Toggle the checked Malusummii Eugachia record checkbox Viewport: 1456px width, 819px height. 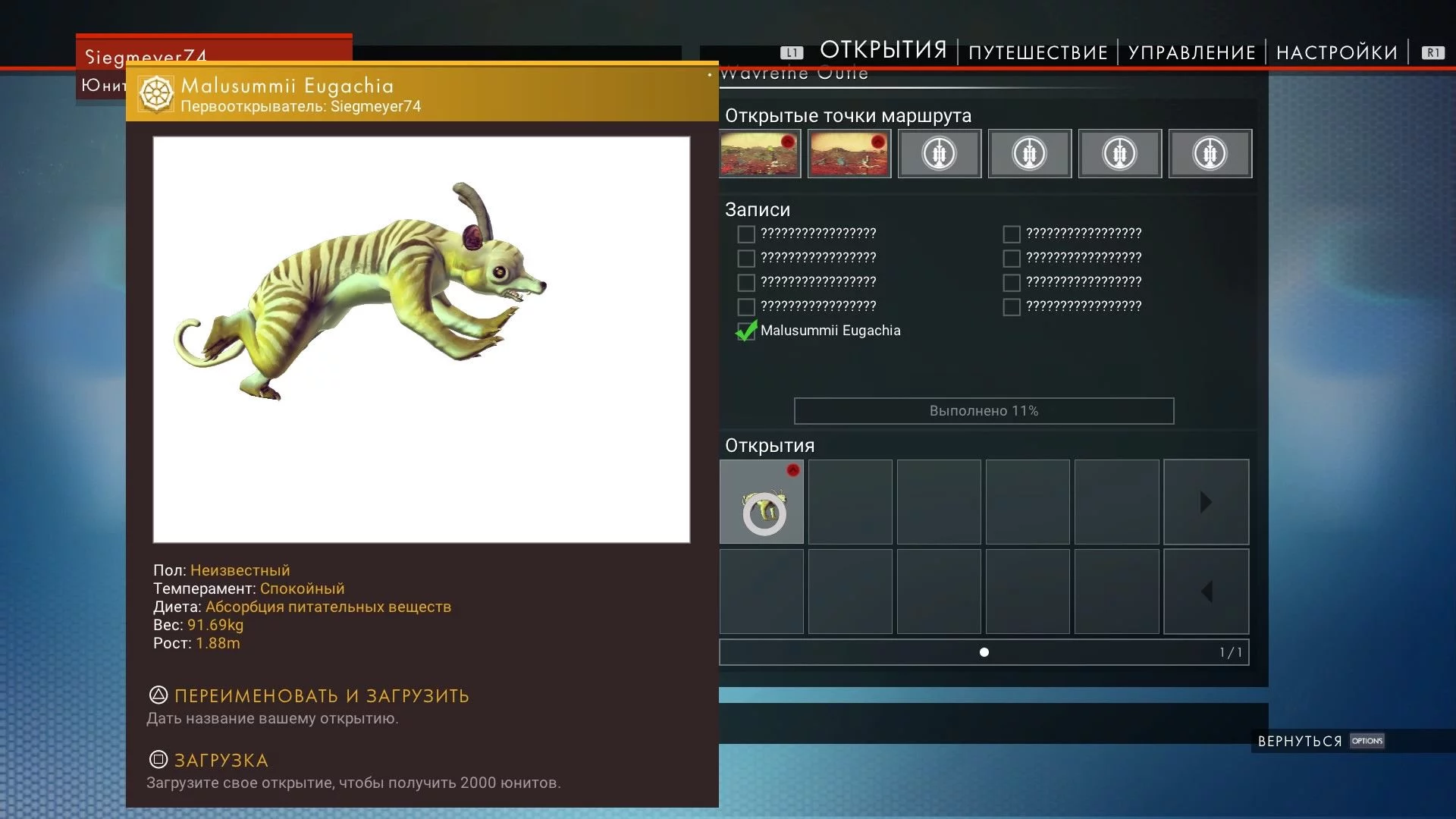[x=746, y=331]
